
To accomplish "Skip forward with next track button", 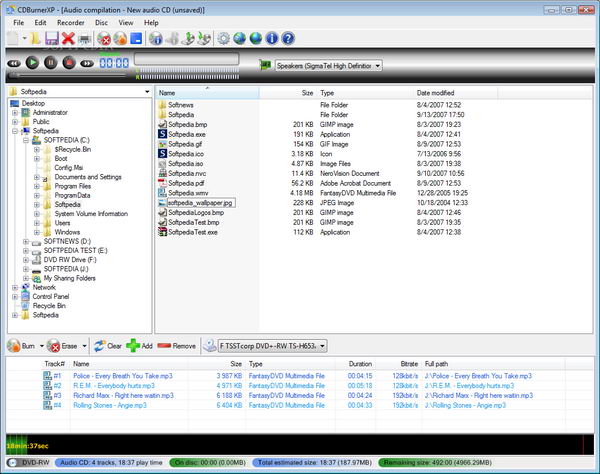I will pos(87,64).
